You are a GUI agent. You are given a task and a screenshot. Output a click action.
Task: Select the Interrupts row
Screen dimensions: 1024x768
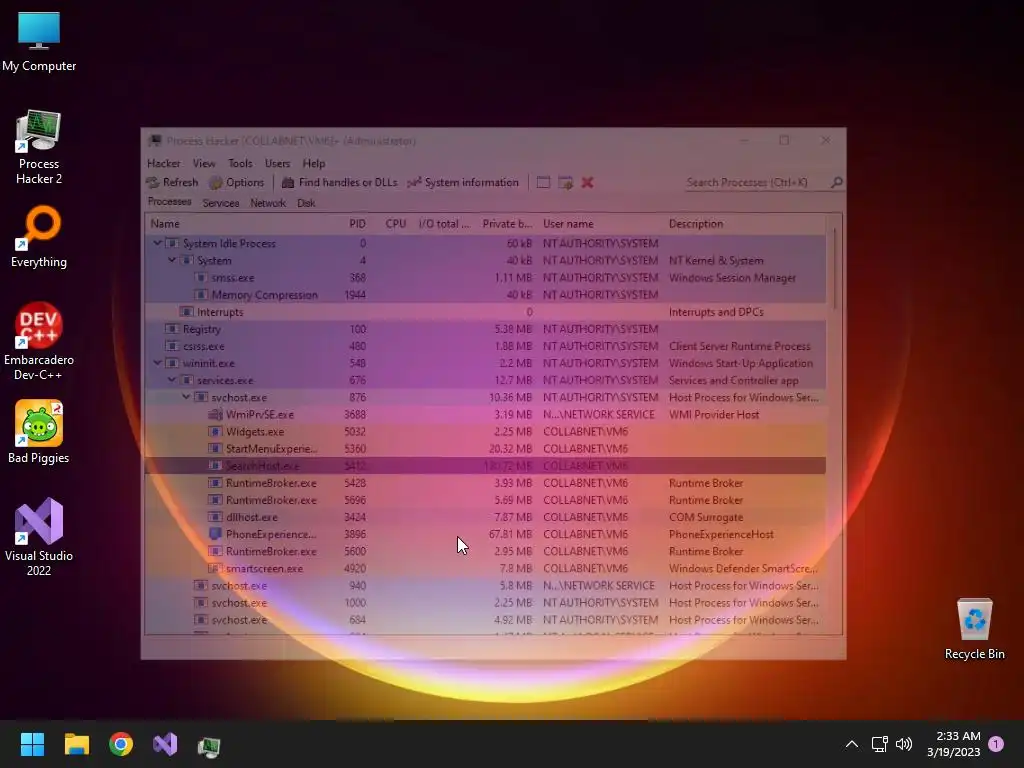click(x=485, y=312)
